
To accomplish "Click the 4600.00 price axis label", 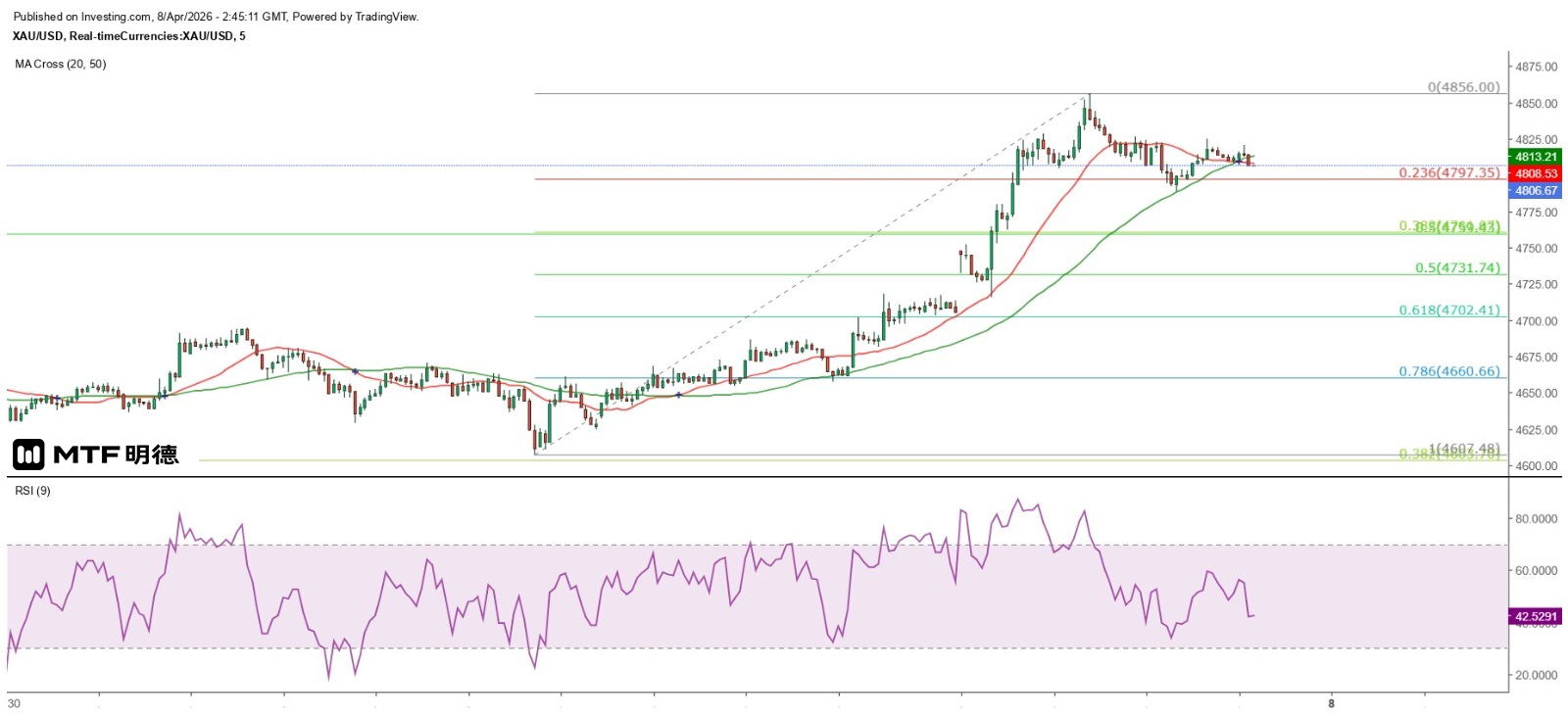I will (x=1536, y=466).
